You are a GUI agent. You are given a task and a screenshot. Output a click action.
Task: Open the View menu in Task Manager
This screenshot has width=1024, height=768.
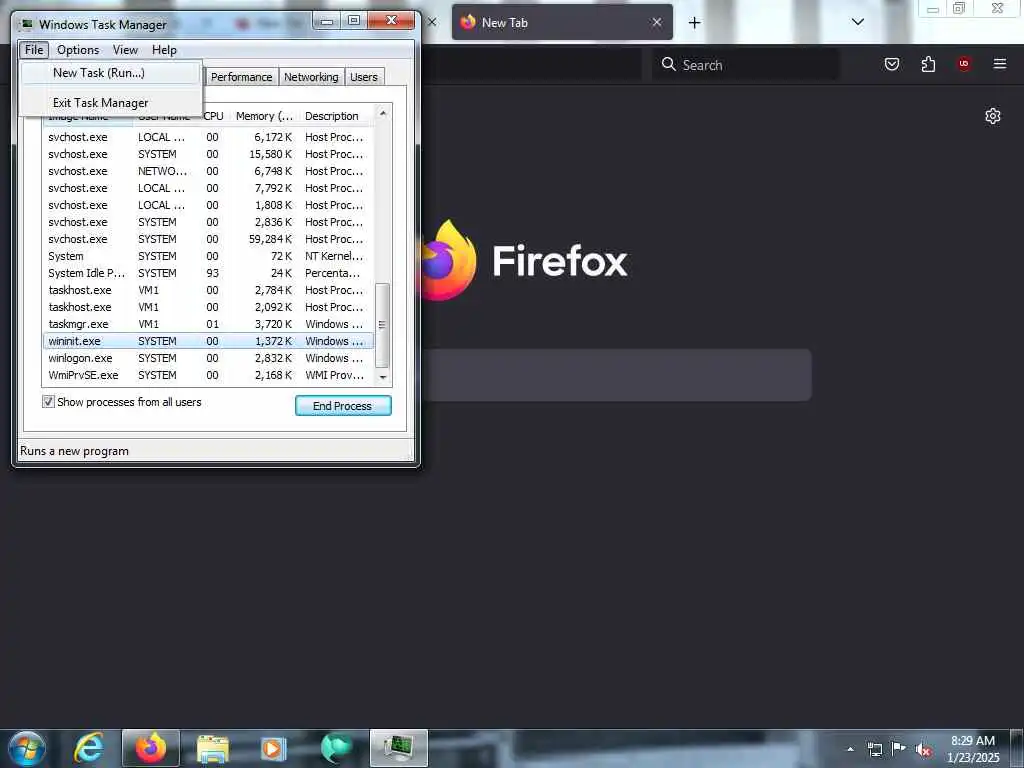point(125,50)
